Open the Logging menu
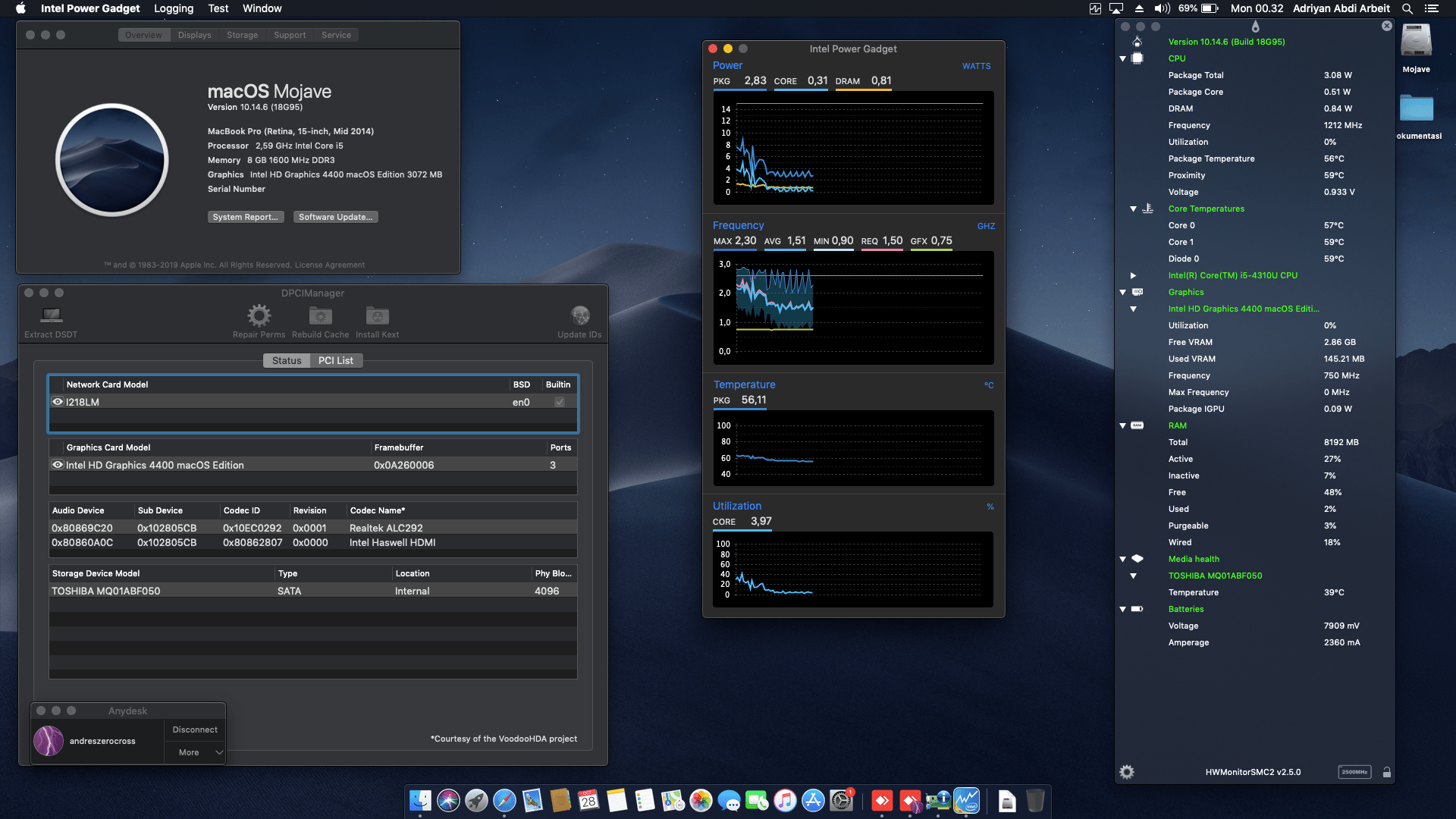The height and width of the screenshot is (819, 1456). click(x=174, y=8)
